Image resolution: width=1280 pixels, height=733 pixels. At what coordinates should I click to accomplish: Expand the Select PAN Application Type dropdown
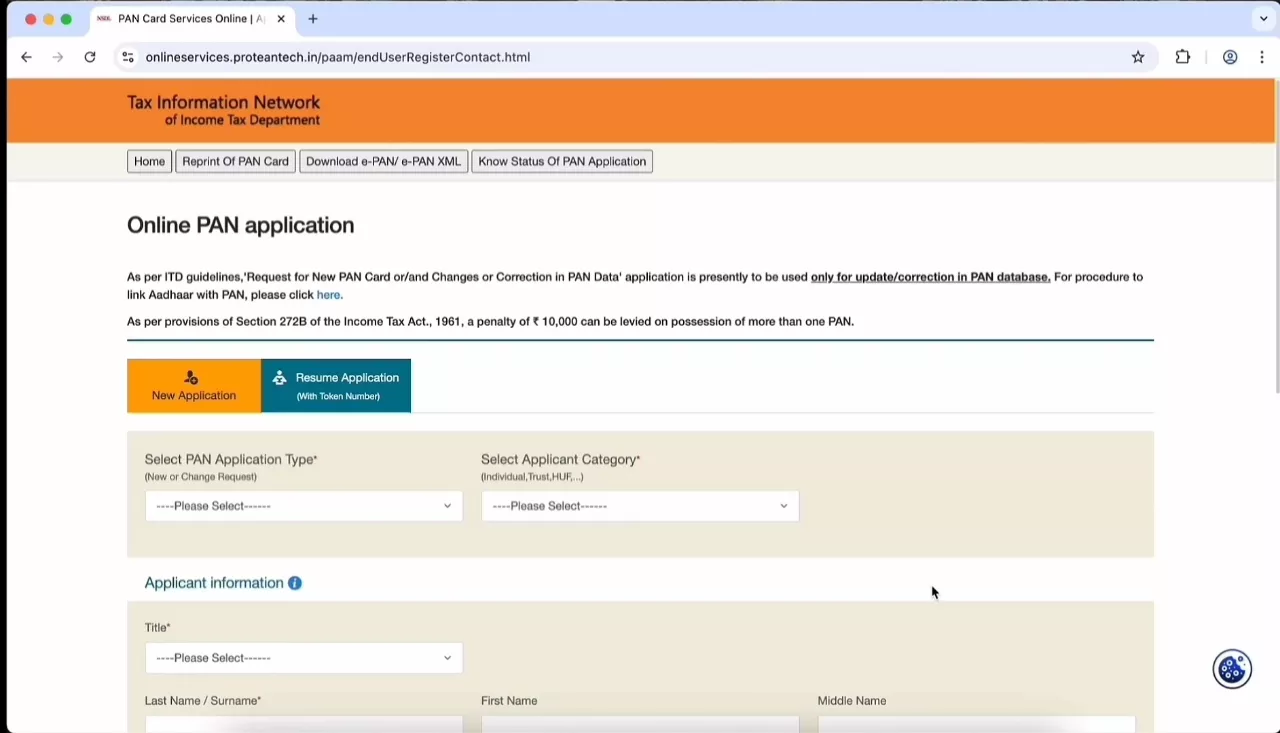point(303,506)
